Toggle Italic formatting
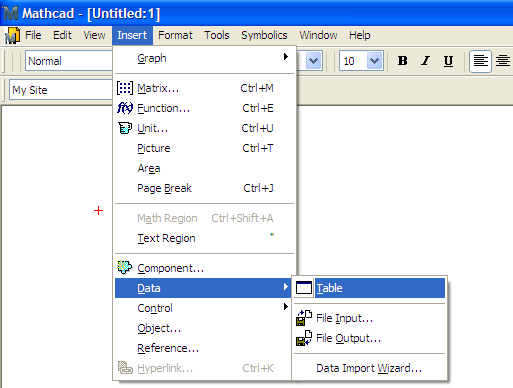This screenshot has height=388, width=513. (x=425, y=61)
